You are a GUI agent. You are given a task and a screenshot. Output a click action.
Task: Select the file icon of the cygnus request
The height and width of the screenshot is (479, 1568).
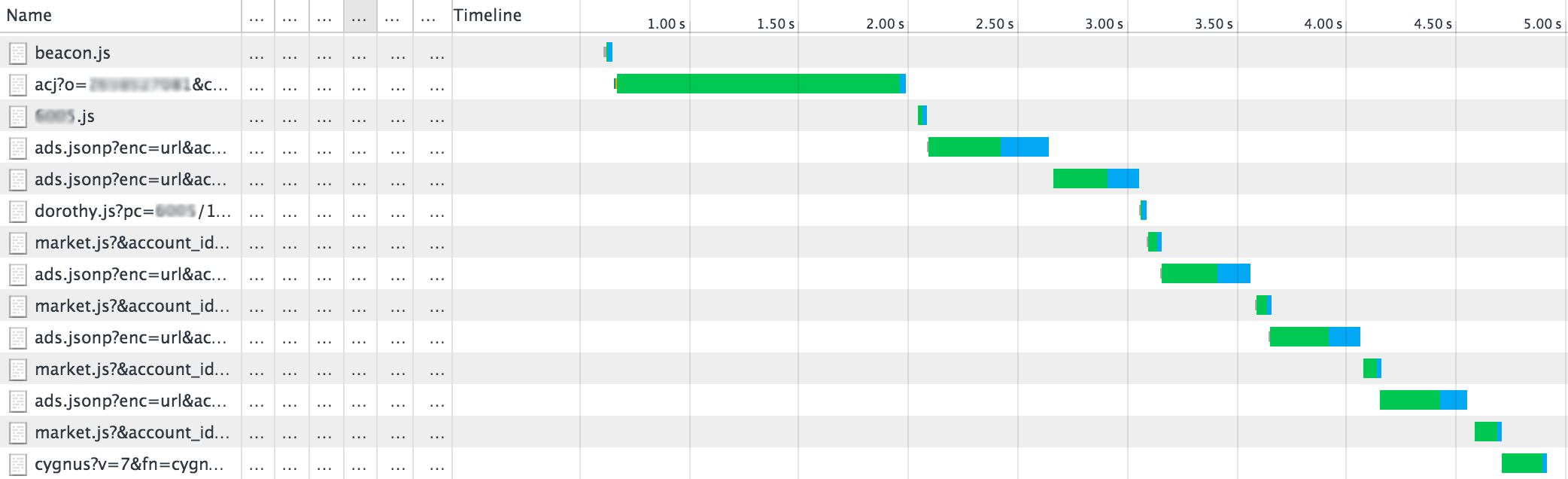pyautogui.click(x=18, y=464)
